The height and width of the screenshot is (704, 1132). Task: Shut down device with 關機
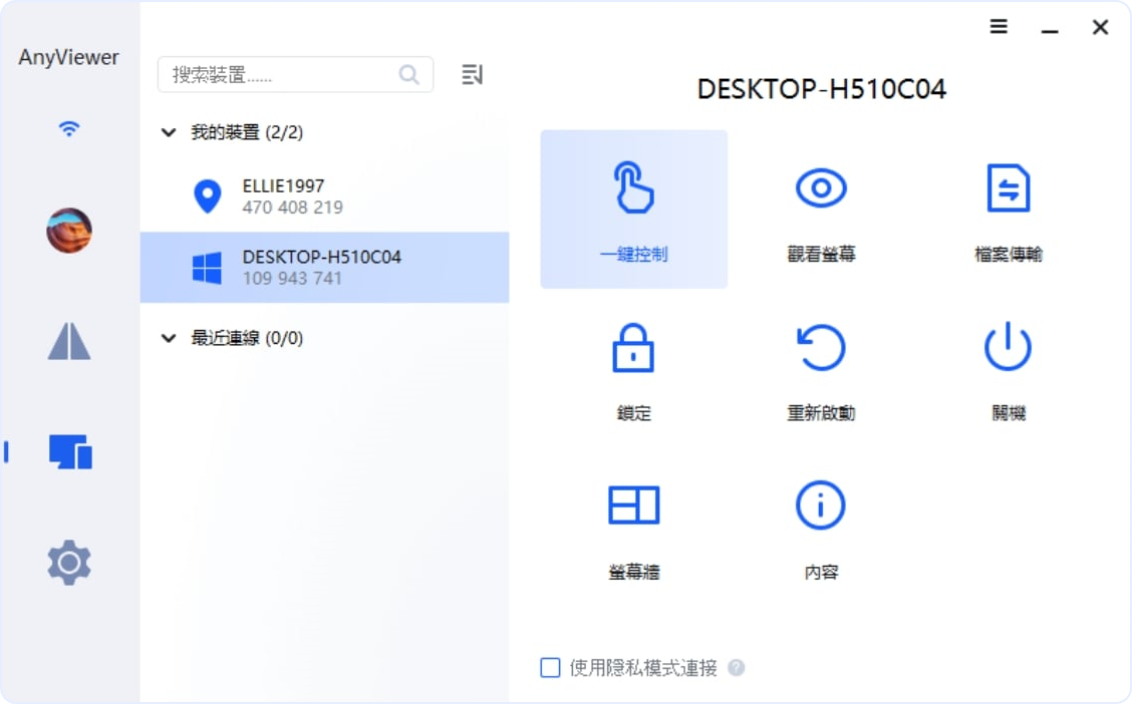tap(1008, 370)
